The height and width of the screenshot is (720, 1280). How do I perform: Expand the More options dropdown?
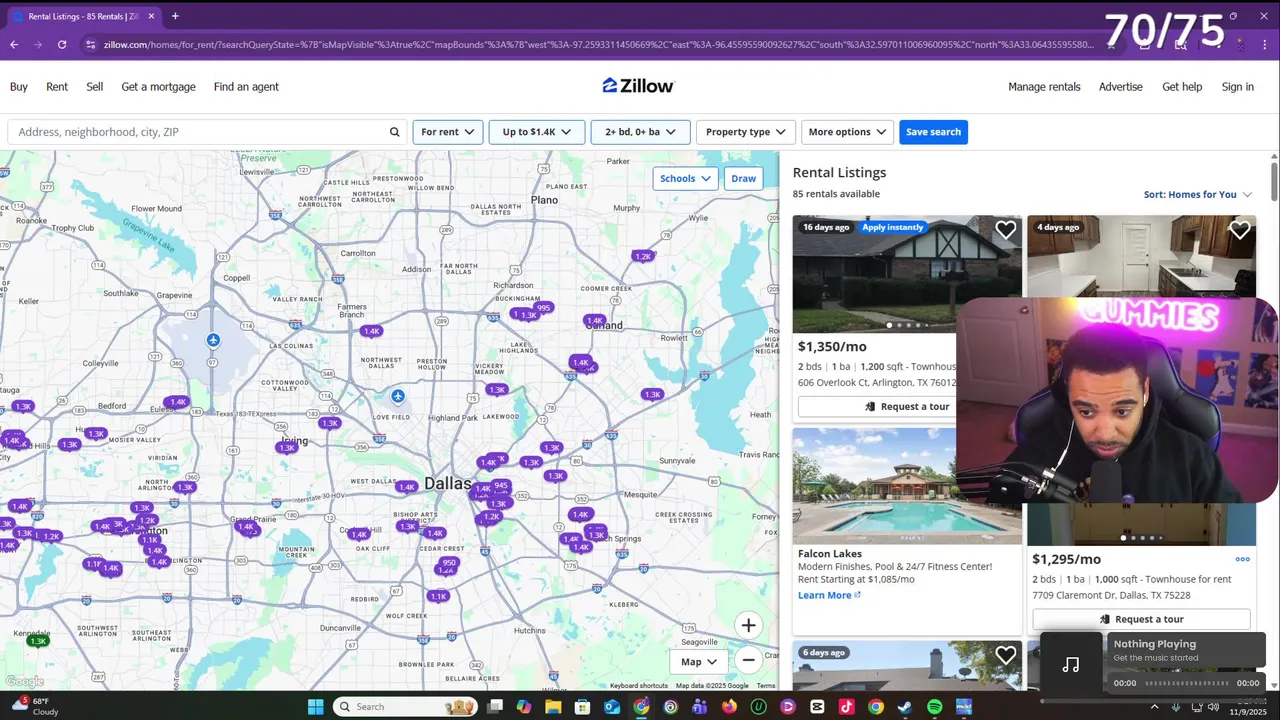pyautogui.click(x=847, y=132)
